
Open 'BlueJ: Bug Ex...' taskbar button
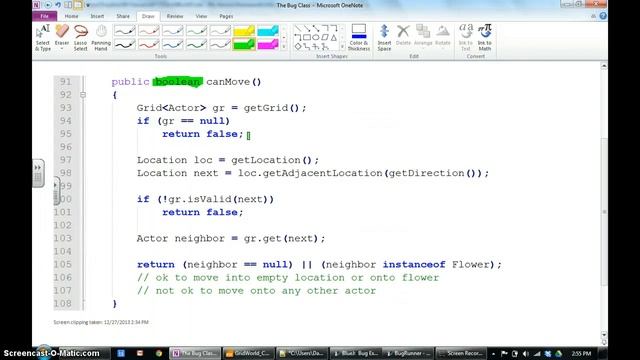tap(355, 353)
